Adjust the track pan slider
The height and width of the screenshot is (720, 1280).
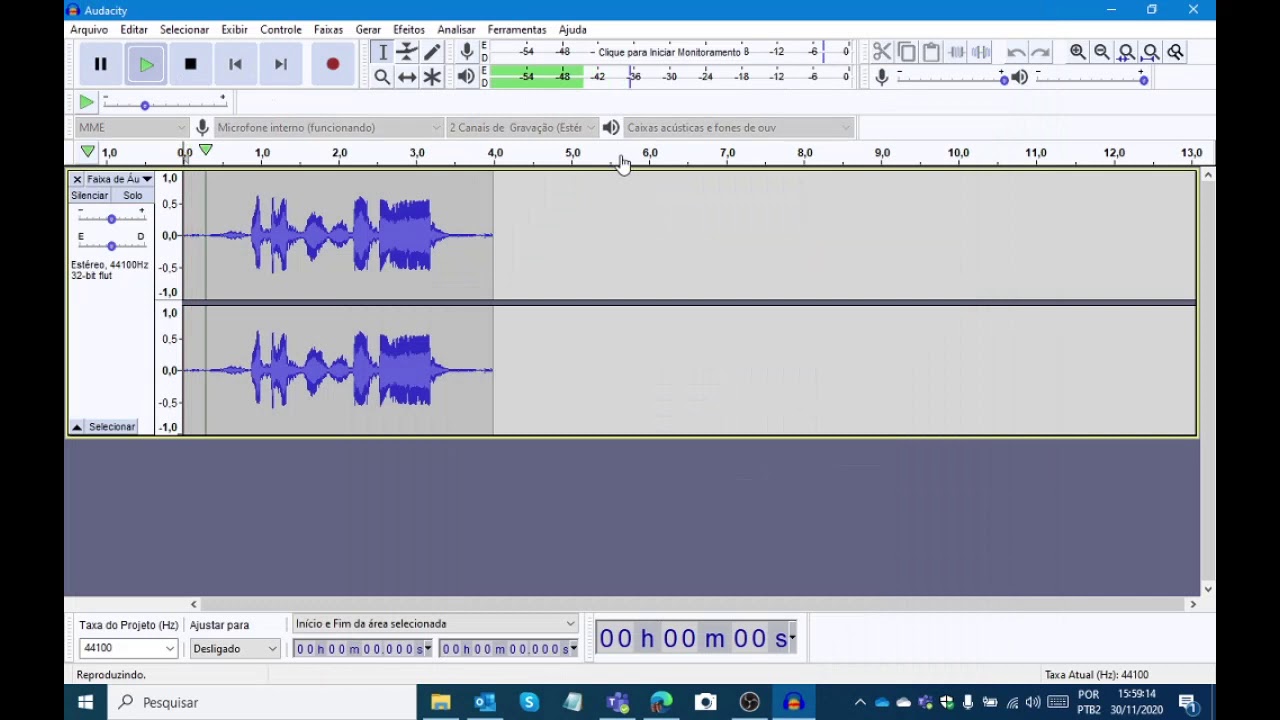click(111, 242)
